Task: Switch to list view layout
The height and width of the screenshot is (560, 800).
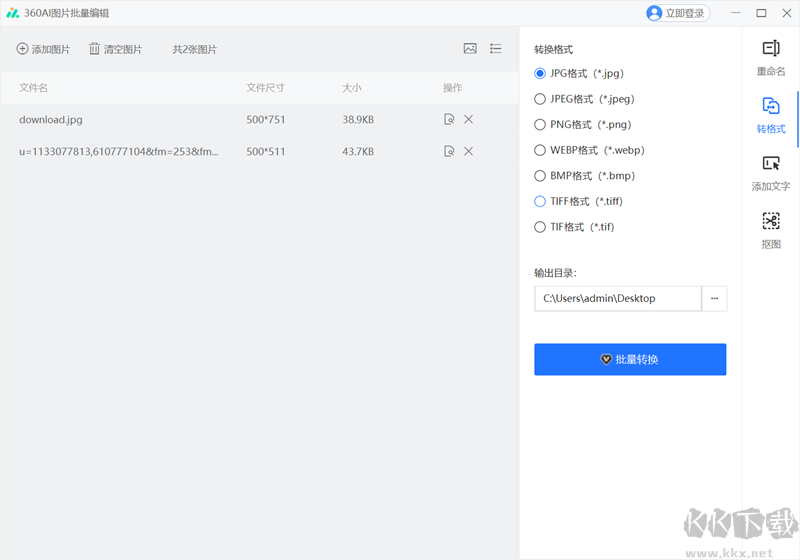Action: point(496,49)
